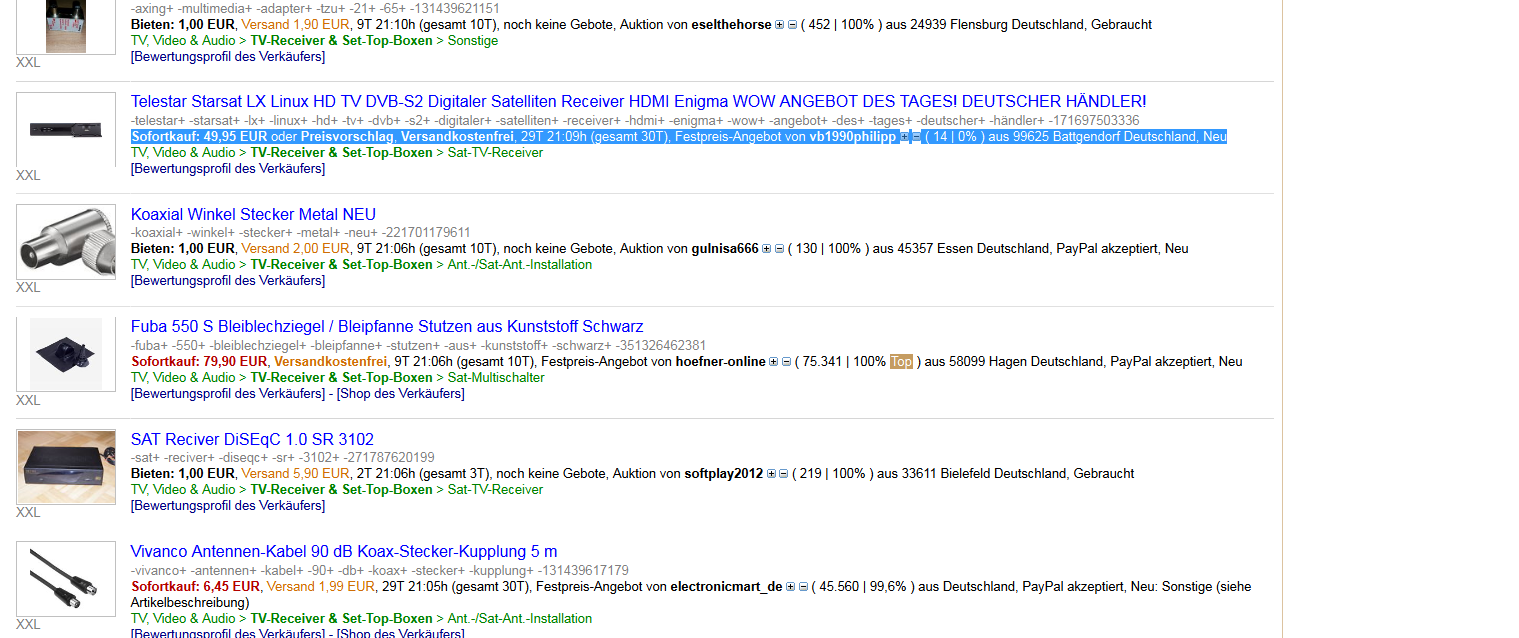Click seller name eselthehorse
This screenshot has width=1519, height=638.
(732, 25)
